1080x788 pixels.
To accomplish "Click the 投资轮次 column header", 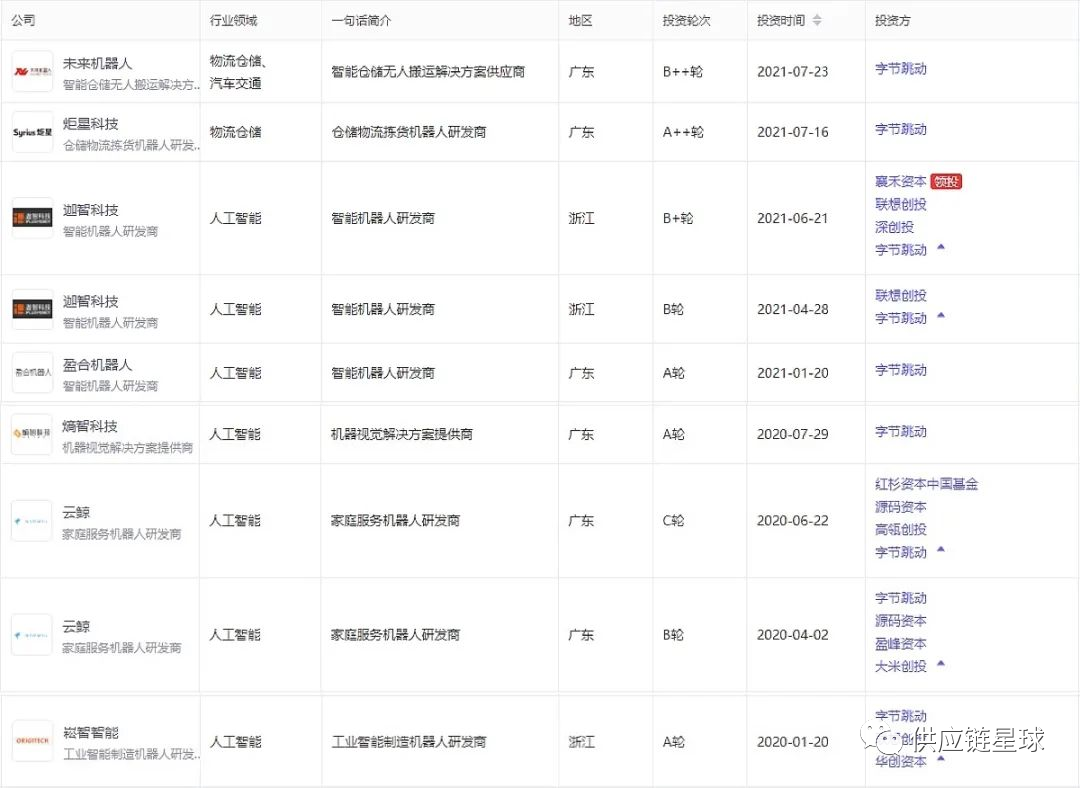I will pyautogui.click(x=686, y=20).
